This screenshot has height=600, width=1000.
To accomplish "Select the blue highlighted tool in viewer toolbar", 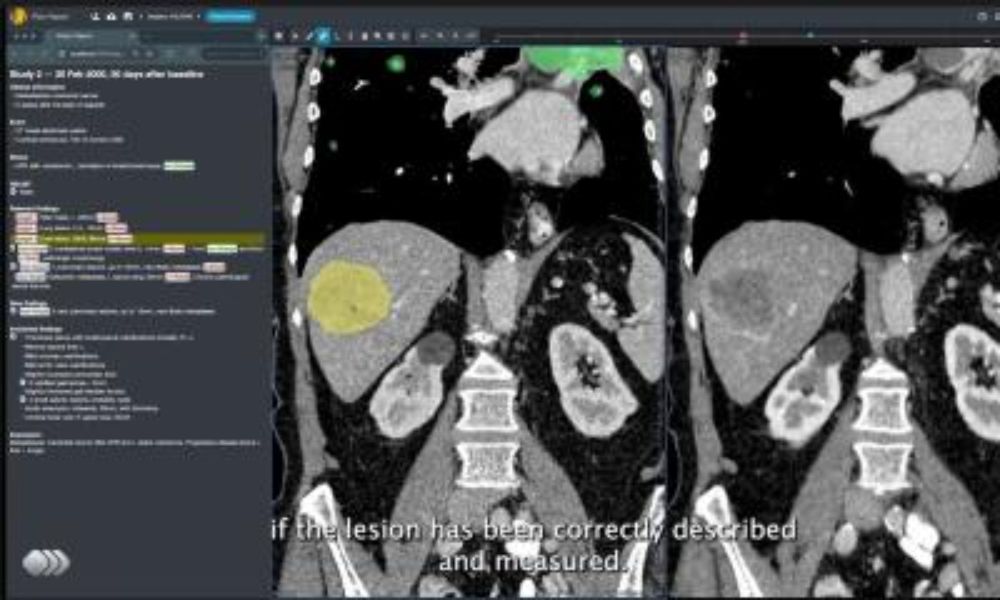I will pyautogui.click(x=323, y=36).
